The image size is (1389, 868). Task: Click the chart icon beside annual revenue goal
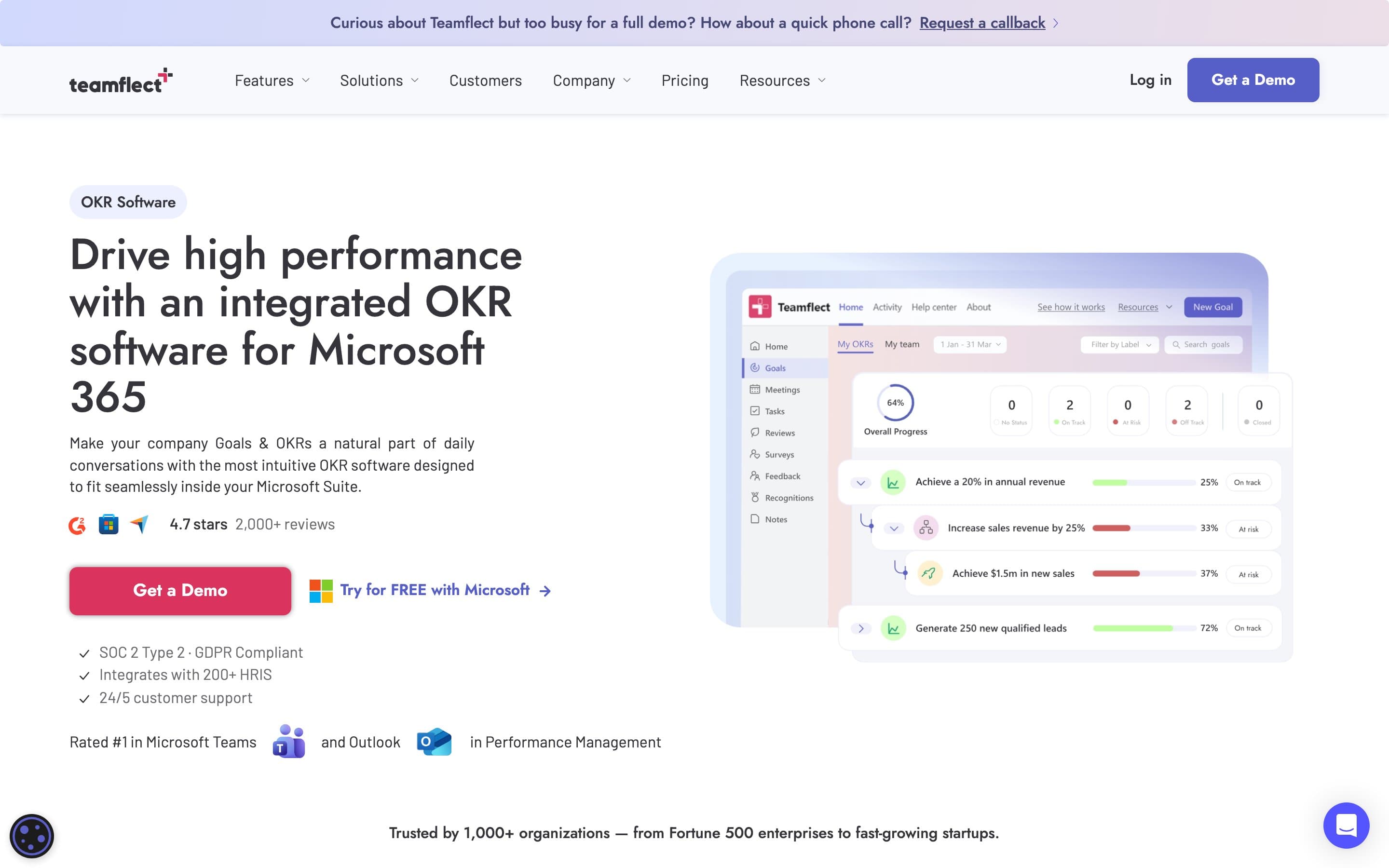(893, 482)
